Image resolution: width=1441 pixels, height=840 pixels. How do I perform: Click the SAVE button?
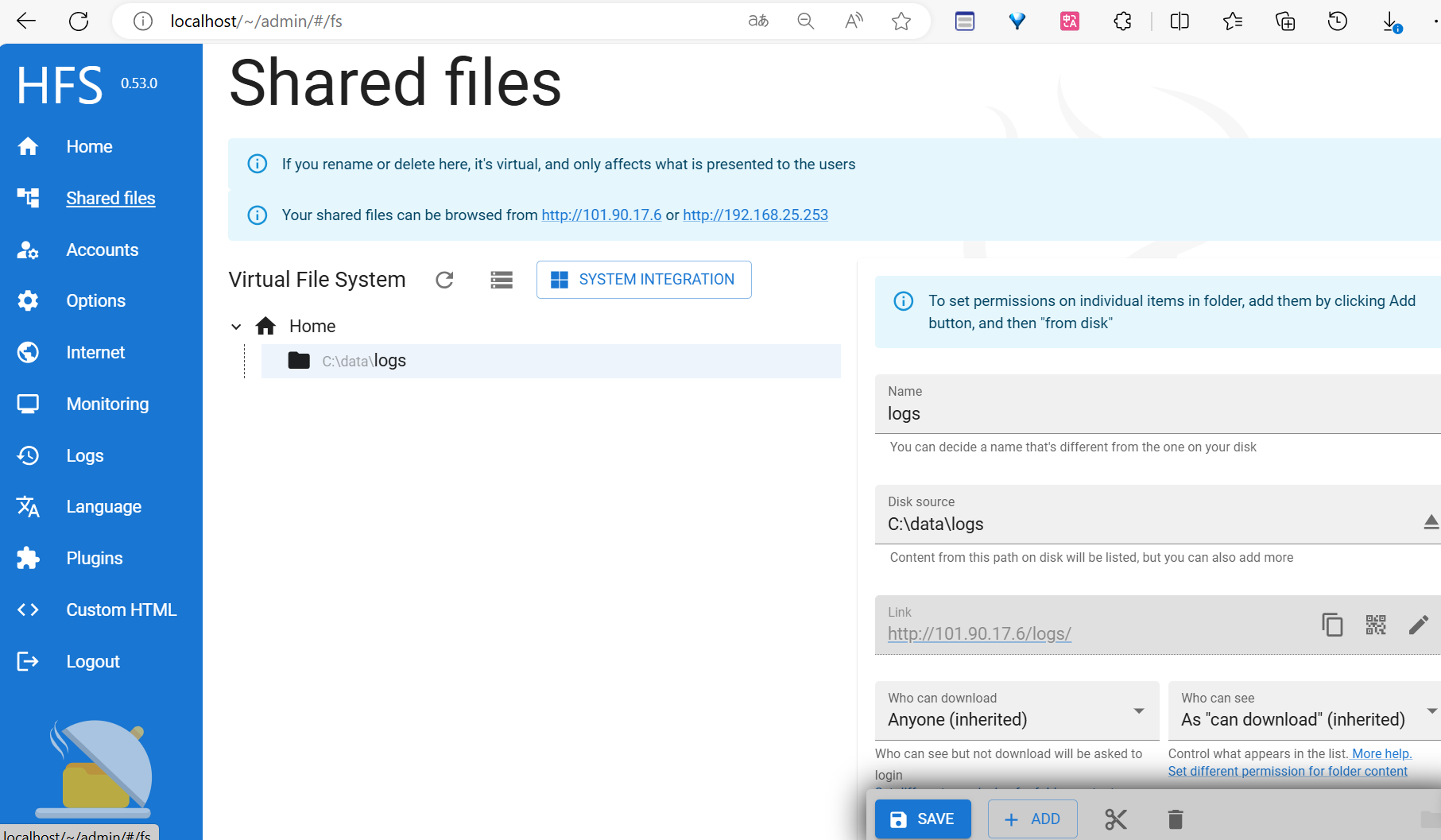pyautogui.click(x=923, y=819)
